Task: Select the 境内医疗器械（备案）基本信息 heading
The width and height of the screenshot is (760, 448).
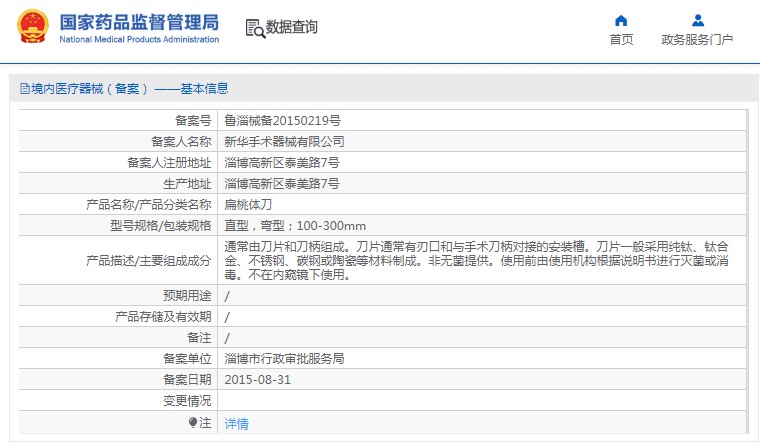Action: tap(129, 88)
